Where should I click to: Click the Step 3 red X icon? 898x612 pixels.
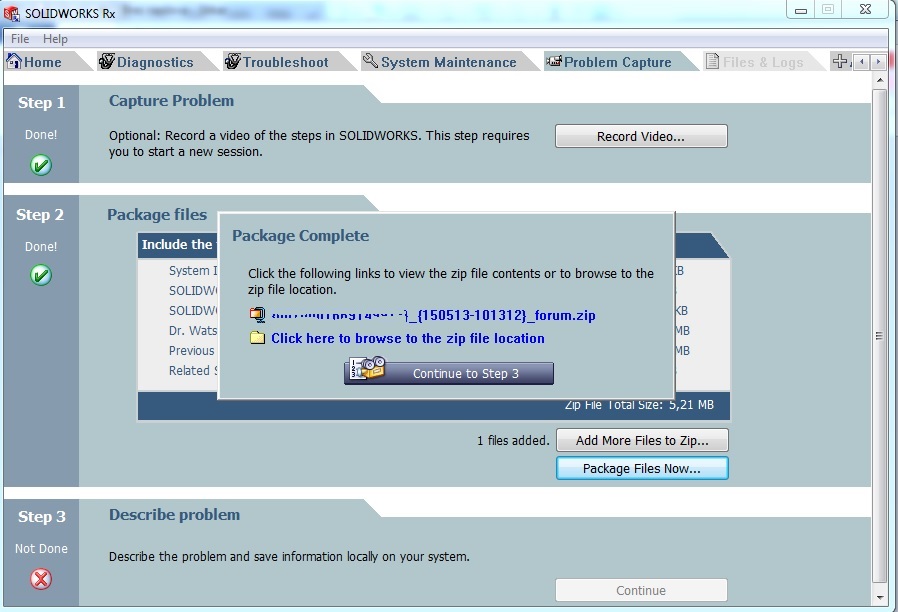[41, 579]
